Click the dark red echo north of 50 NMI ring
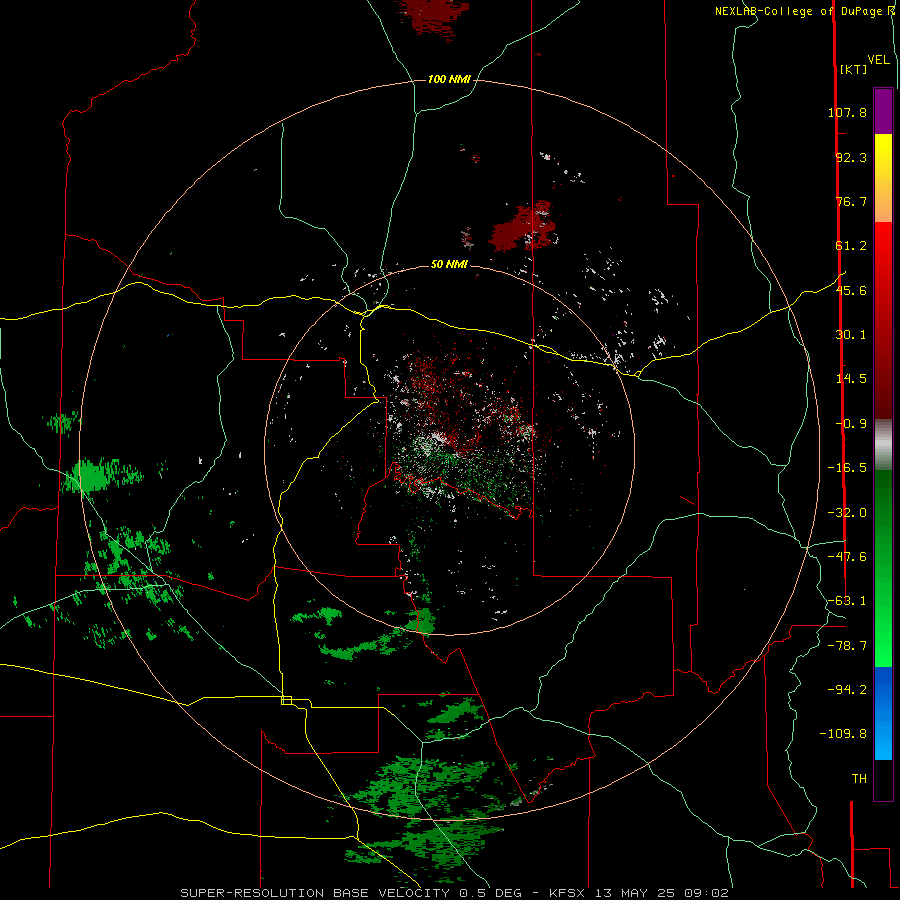Image resolution: width=900 pixels, height=900 pixels. click(523, 226)
